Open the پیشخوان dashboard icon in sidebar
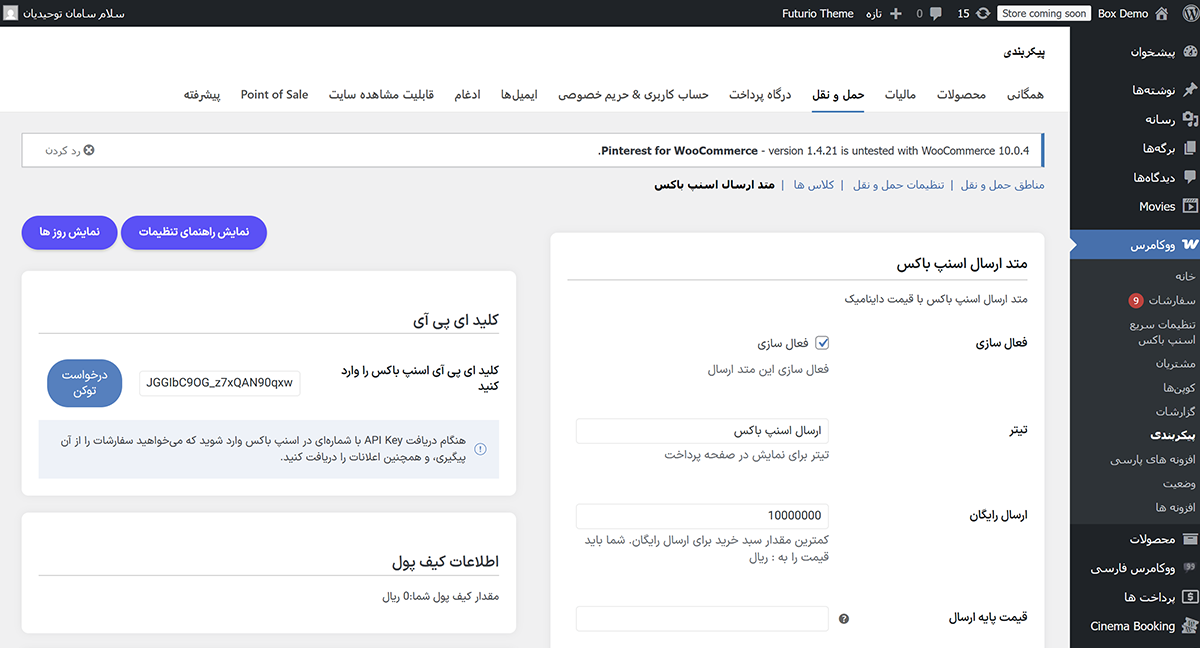Image resolution: width=1200 pixels, height=648 pixels. (1189, 52)
